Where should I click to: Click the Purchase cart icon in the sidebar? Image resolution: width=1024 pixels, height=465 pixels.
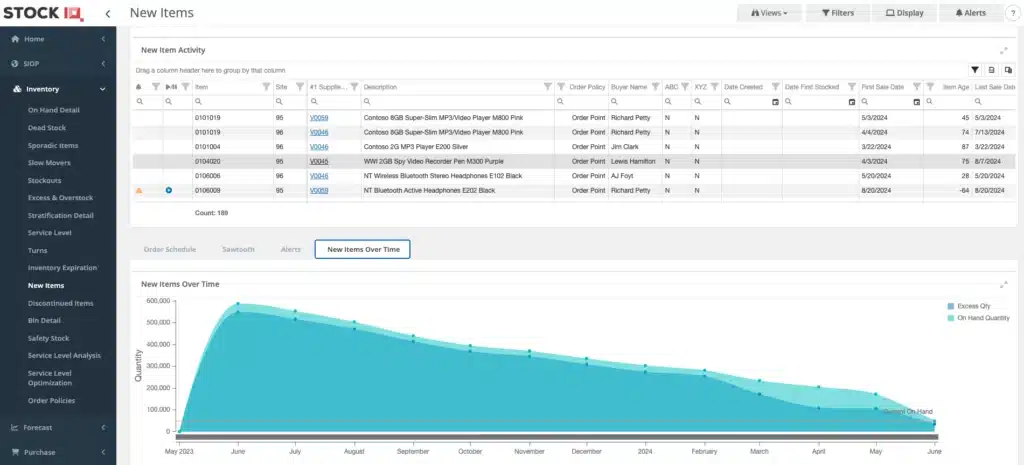(15, 452)
